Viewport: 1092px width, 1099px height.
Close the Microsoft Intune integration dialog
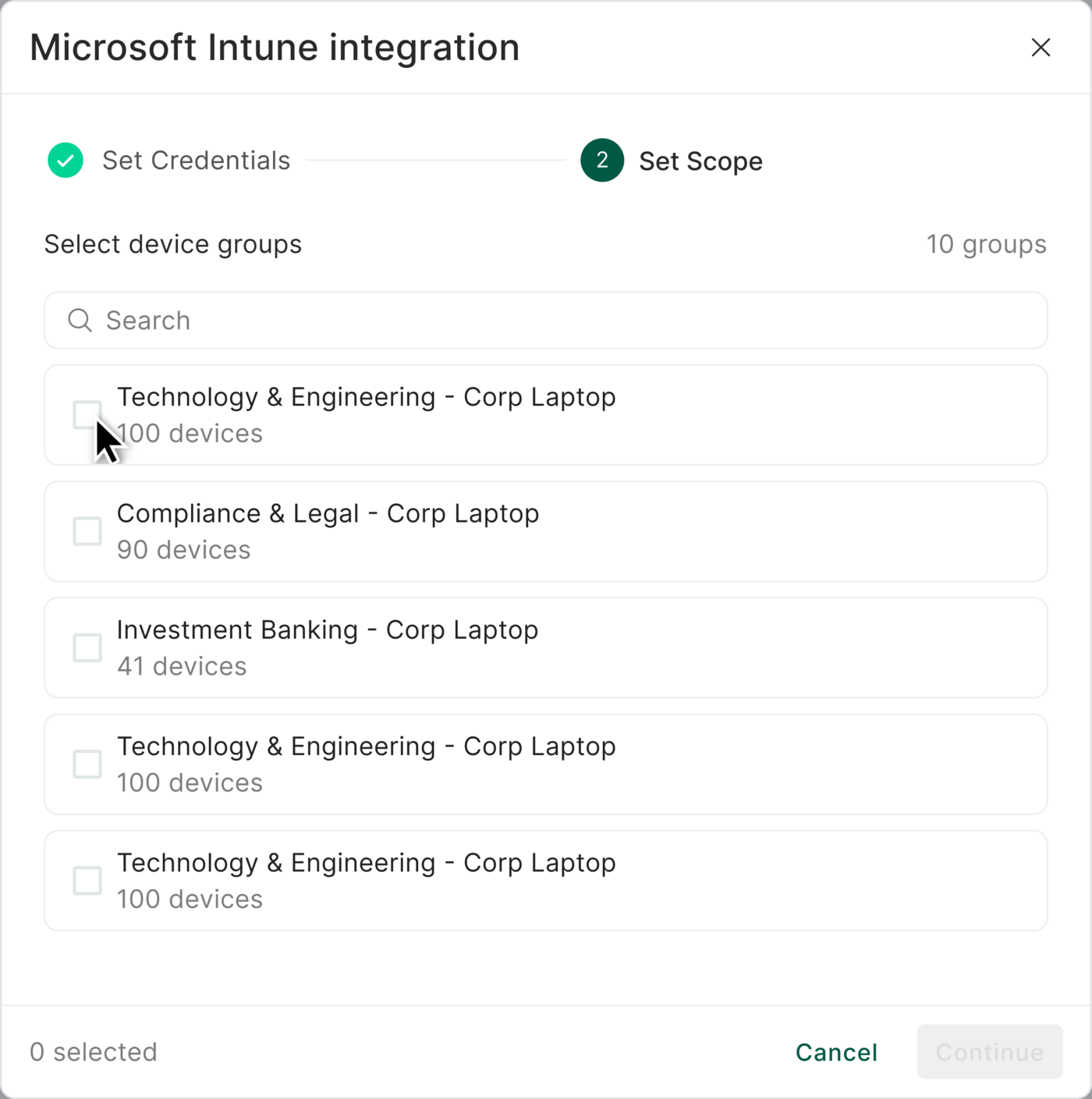(x=1041, y=48)
